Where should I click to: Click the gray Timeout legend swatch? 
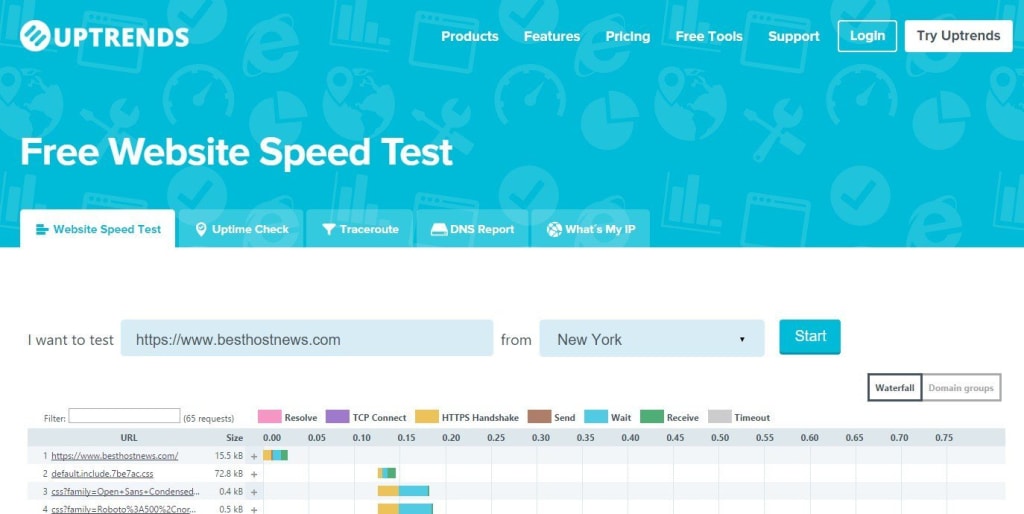click(x=720, y=417)
